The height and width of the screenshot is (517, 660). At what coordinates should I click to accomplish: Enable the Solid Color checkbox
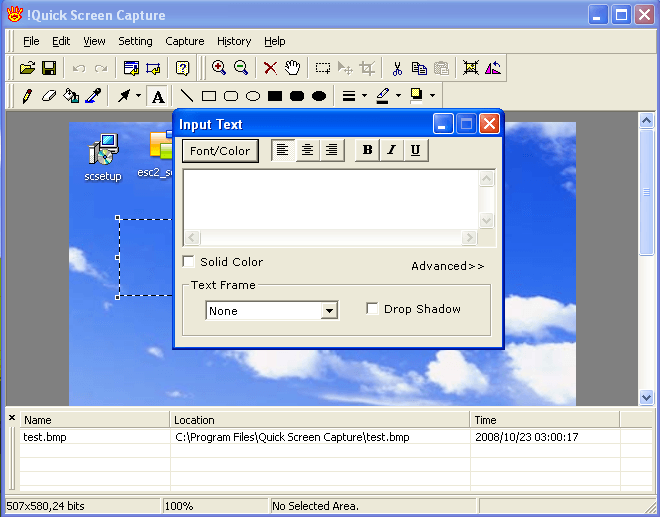(x=189, y=261)
